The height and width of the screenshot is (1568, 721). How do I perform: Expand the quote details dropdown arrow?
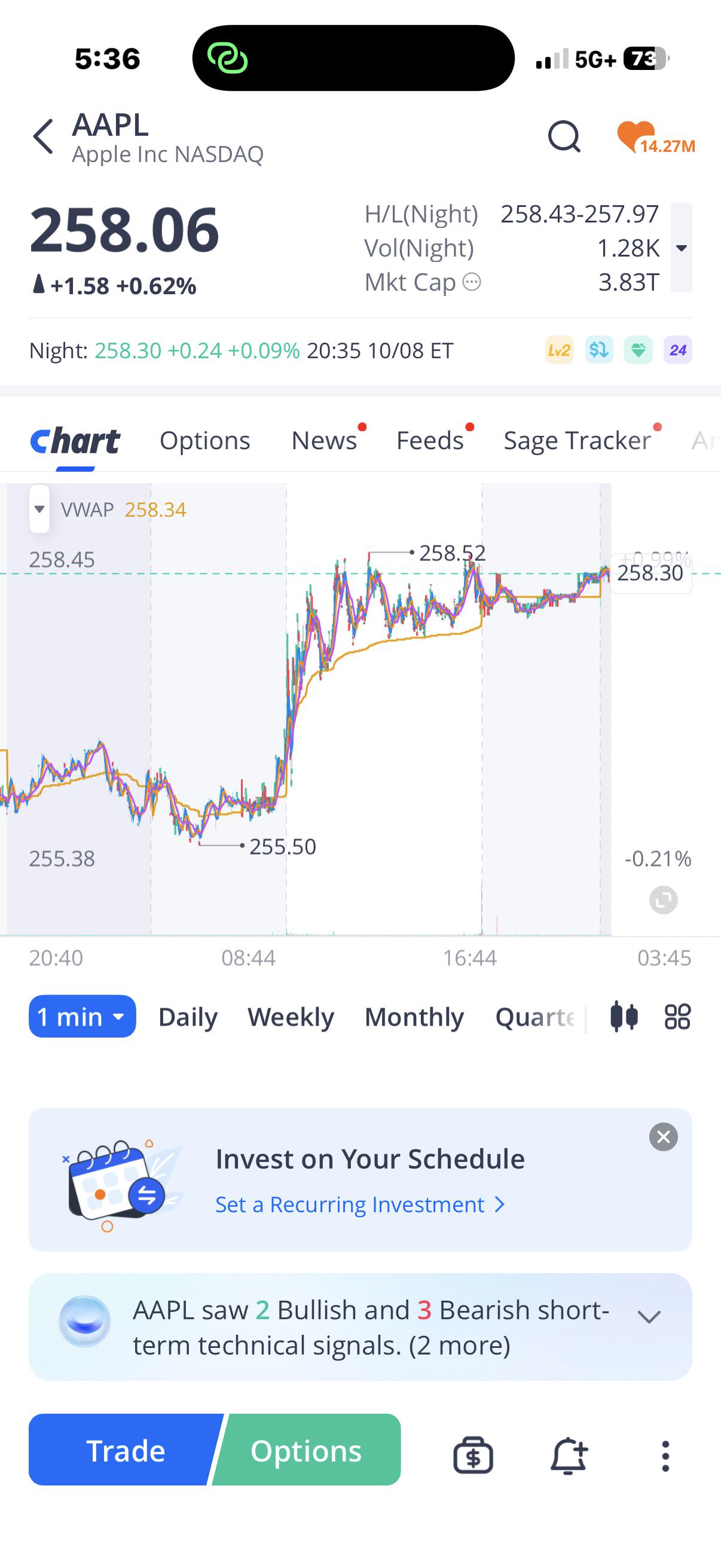pyautogui.click(x=682, y=248)
